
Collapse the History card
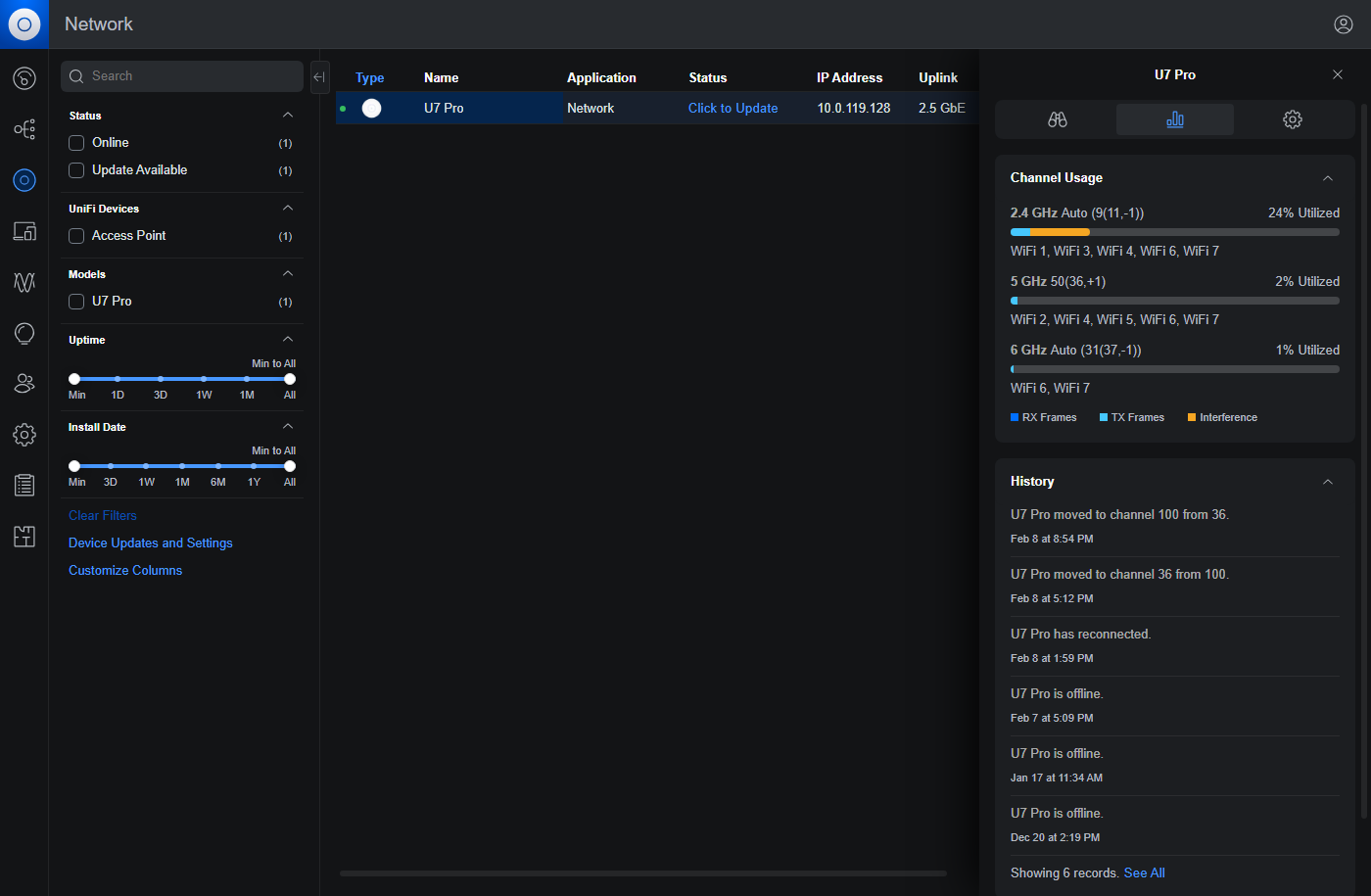coord(1328,482)
